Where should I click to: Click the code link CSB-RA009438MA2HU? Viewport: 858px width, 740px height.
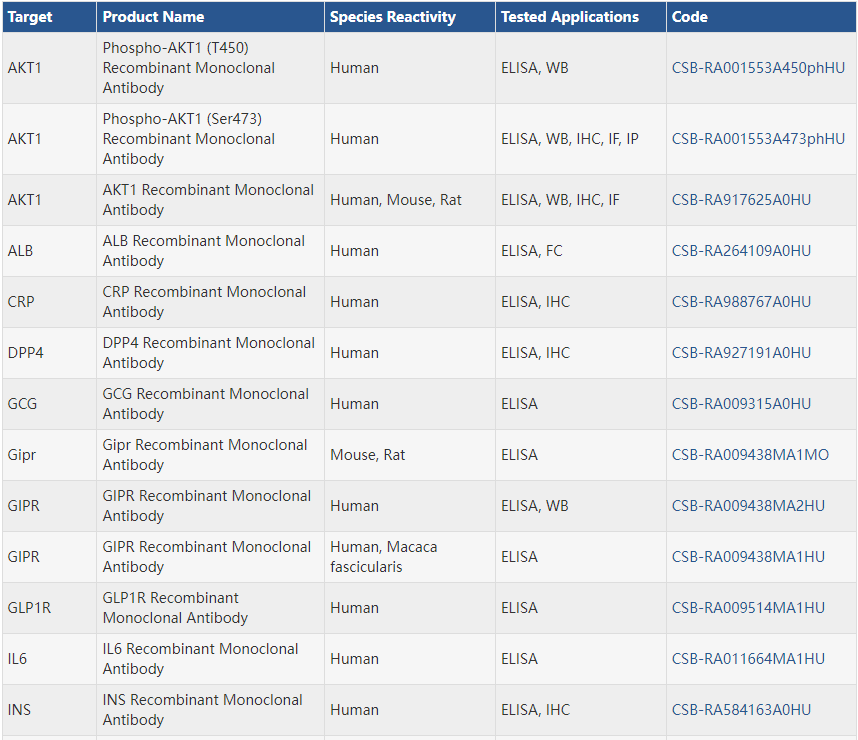pyautogui.click(x=748, y=506)
